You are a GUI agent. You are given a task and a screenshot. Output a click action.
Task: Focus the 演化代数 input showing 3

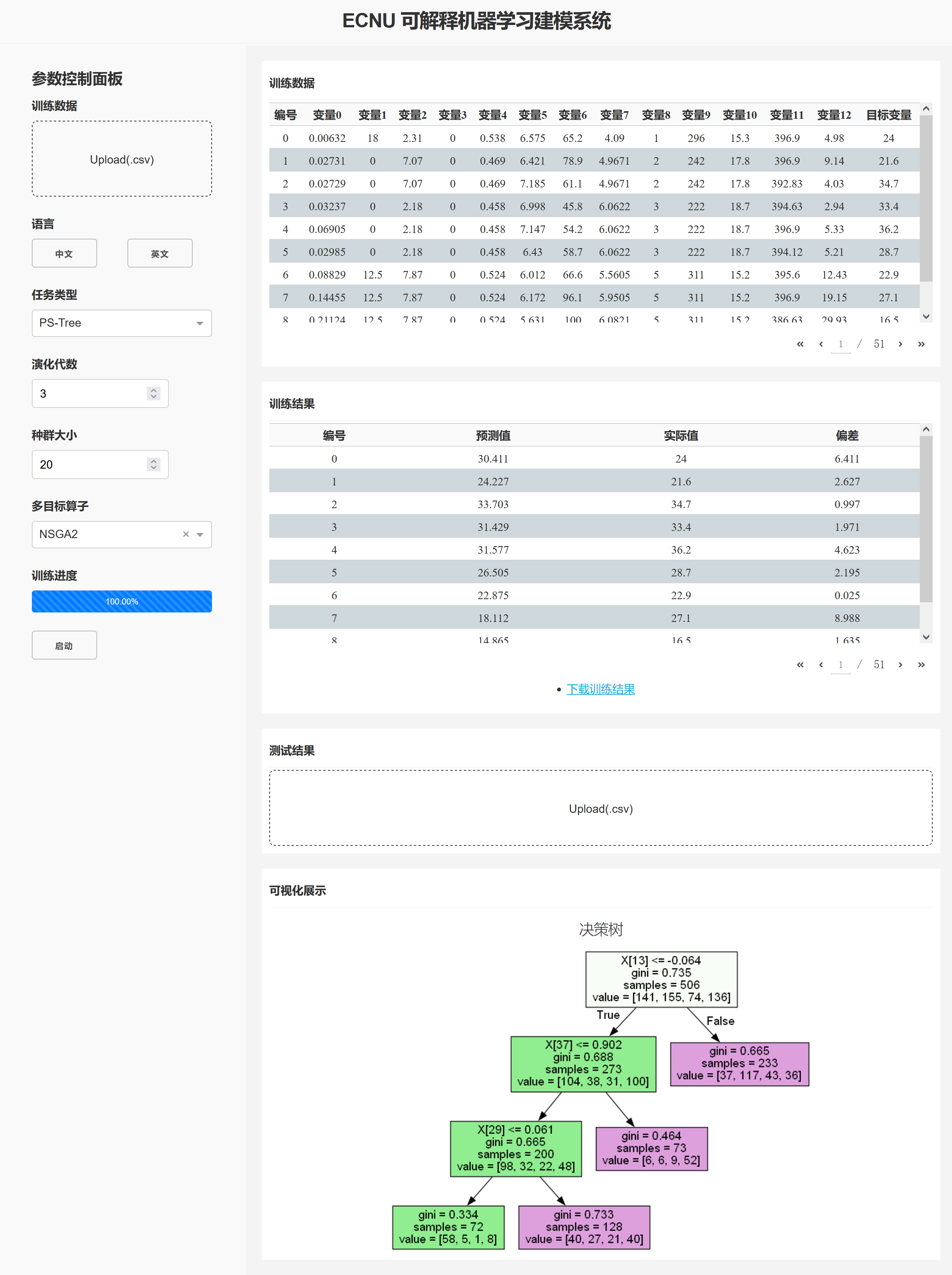[x=100, y=394]
